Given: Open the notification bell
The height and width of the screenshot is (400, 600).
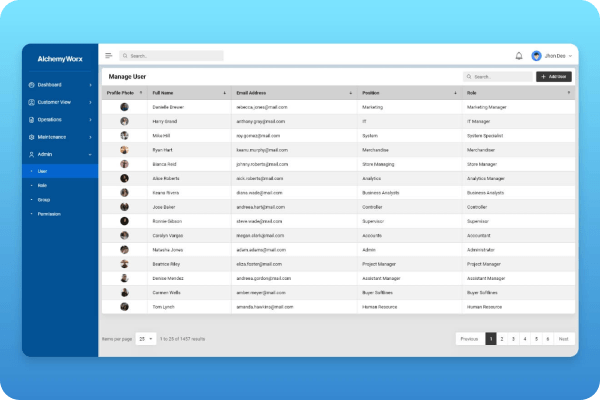Looking at the screenshot, I should tap(518, 56).
